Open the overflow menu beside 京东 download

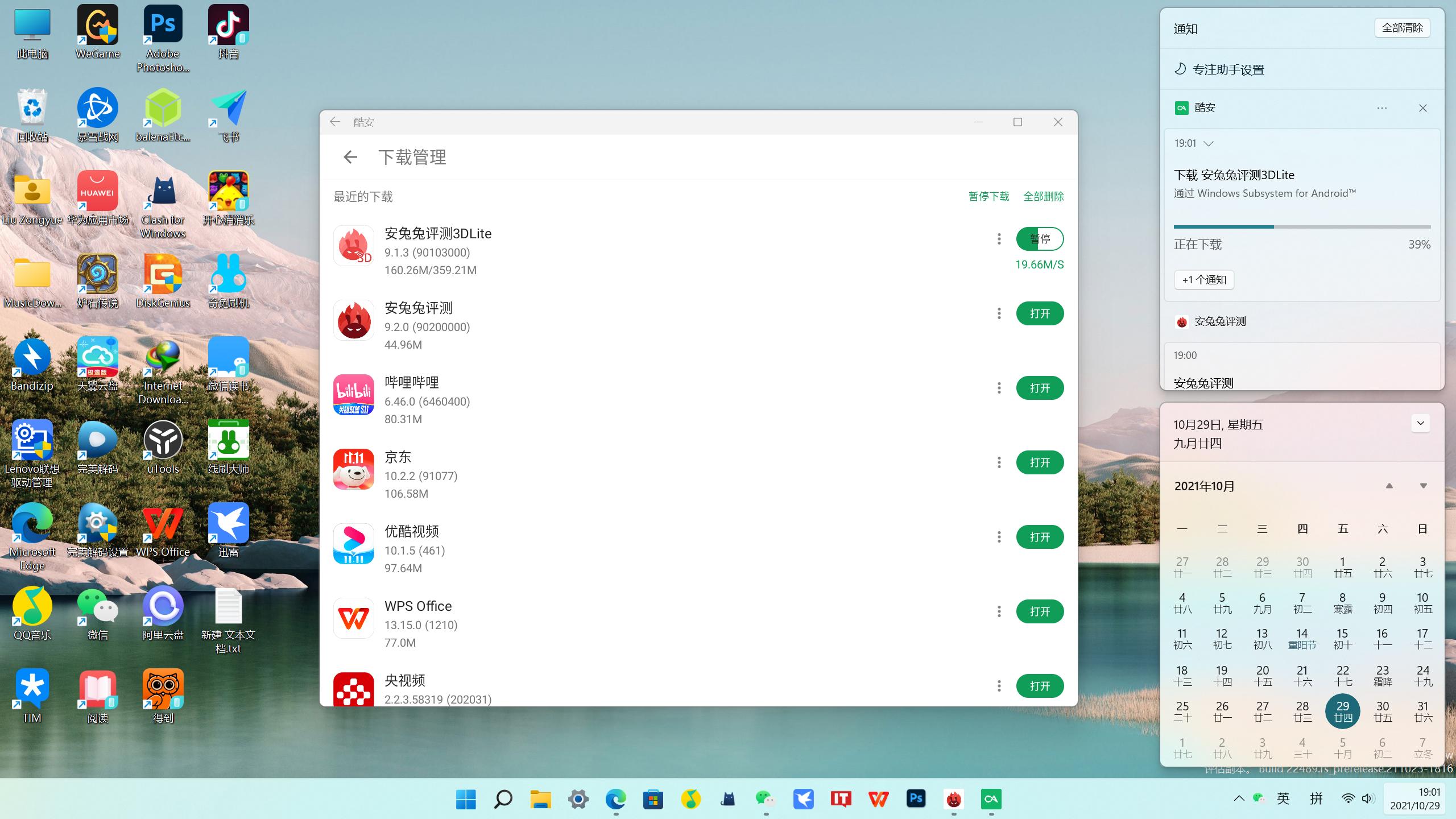coord(998,462)
